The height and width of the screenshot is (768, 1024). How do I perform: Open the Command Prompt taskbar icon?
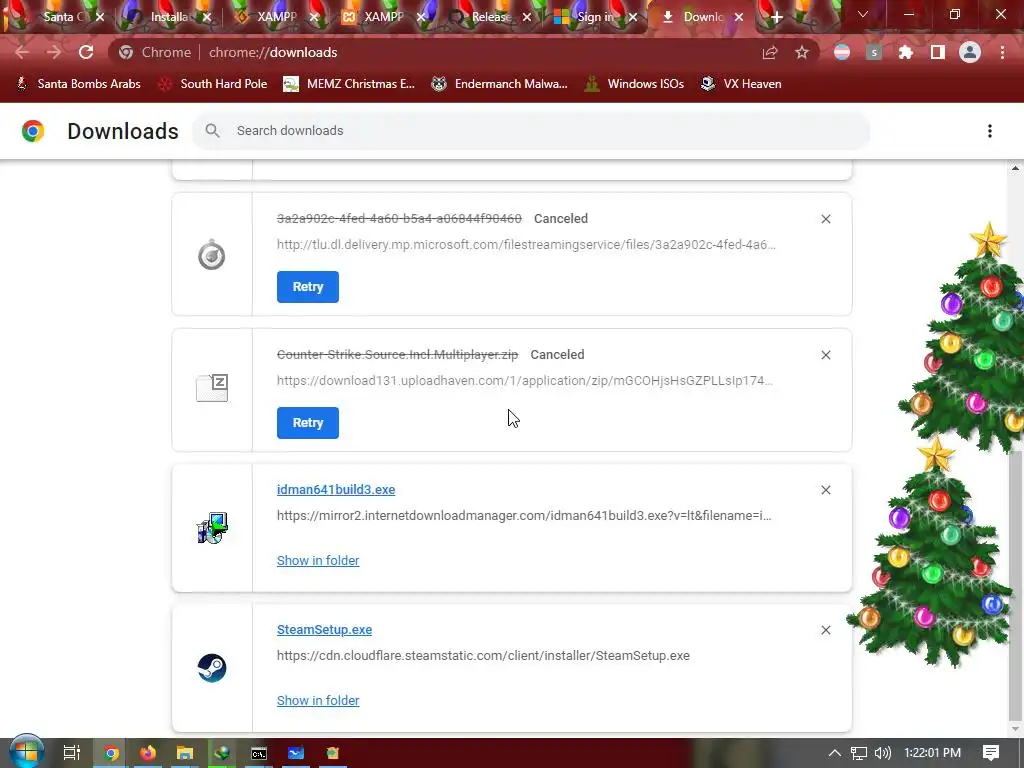[259, 753]
